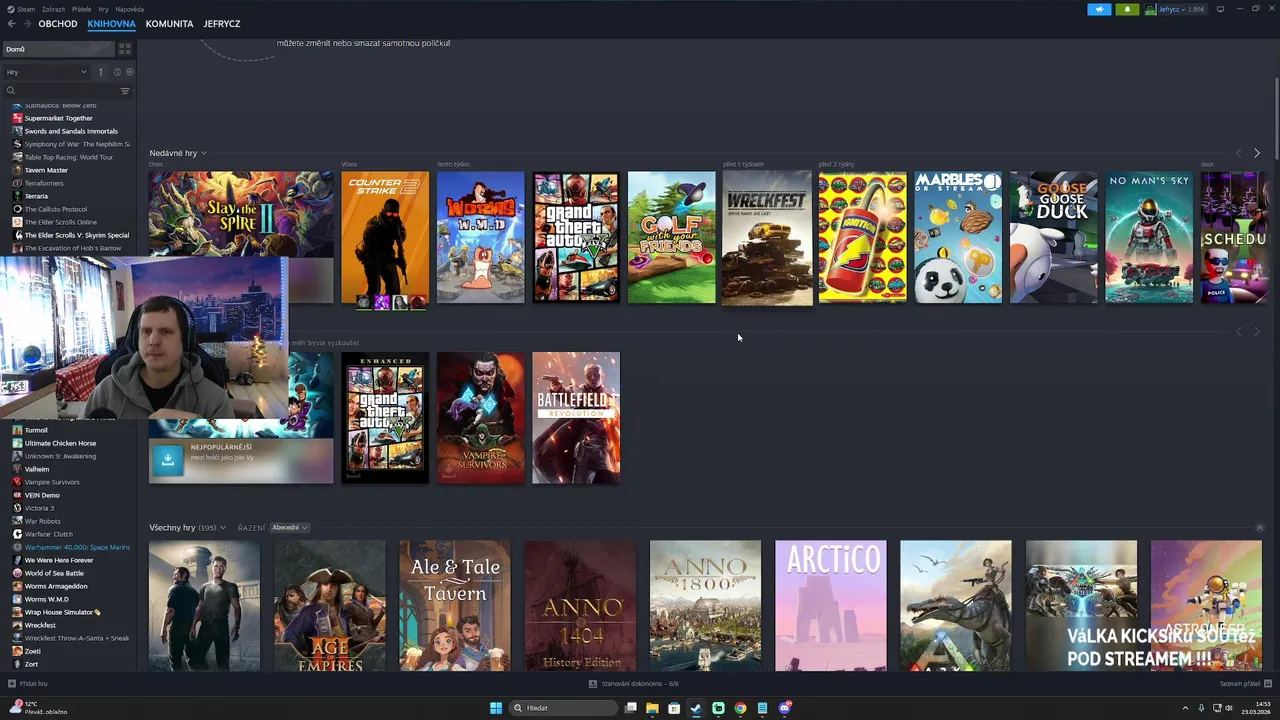Screen dimensions: 1280x720
Task: Expand the Hry filter dropdown
Action: pos(46,72)
